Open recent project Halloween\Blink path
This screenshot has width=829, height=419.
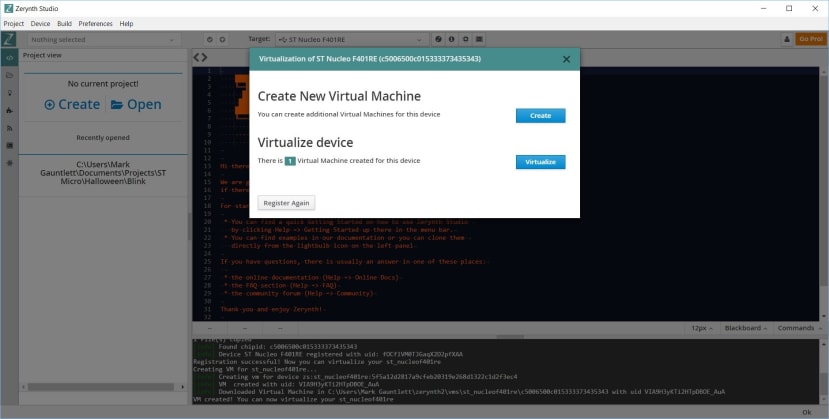(x=103, y=173)
